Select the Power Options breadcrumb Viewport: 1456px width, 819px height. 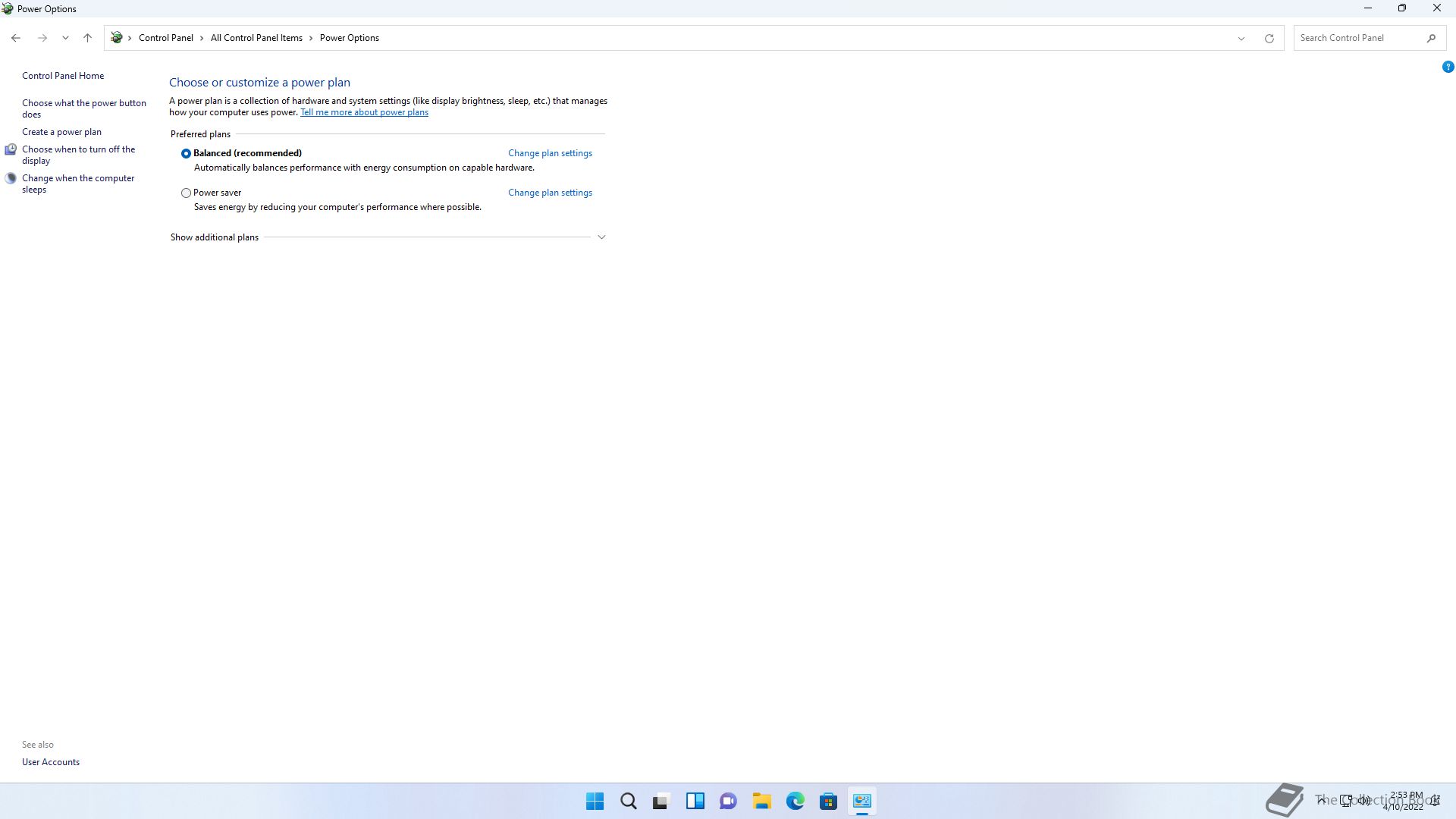click(350, 38)
